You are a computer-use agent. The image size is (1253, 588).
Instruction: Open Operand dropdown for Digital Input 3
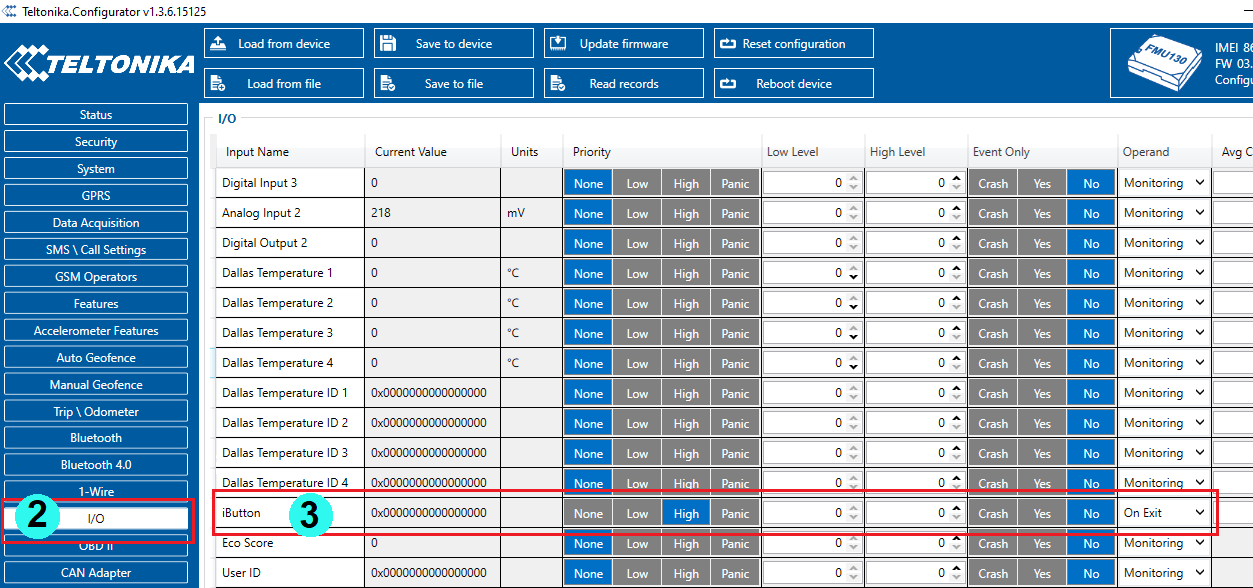coord(1165,183)
